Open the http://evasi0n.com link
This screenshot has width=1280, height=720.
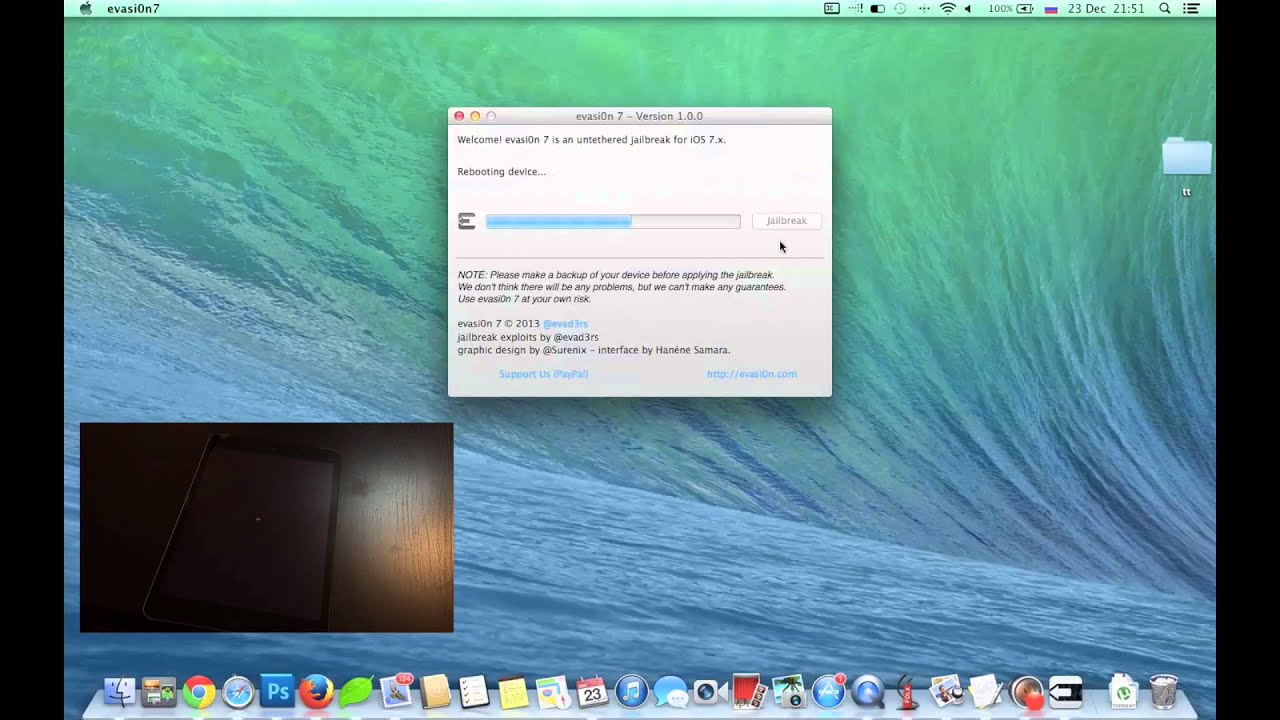pos(752,374)
